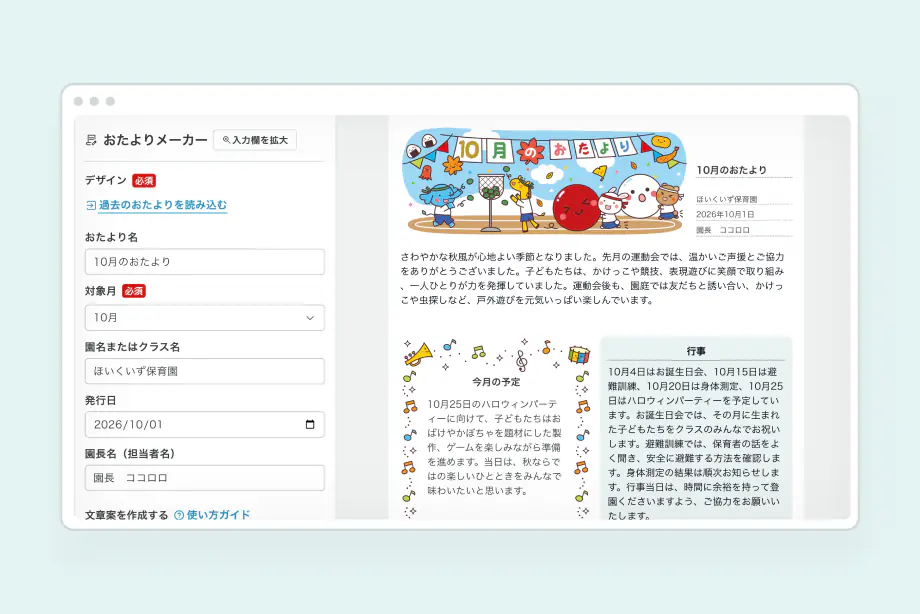This screenshot has width=920, height=614.
Task: Click the chevron arrow in 対象月 select
Action: click(x=310, y=318)
